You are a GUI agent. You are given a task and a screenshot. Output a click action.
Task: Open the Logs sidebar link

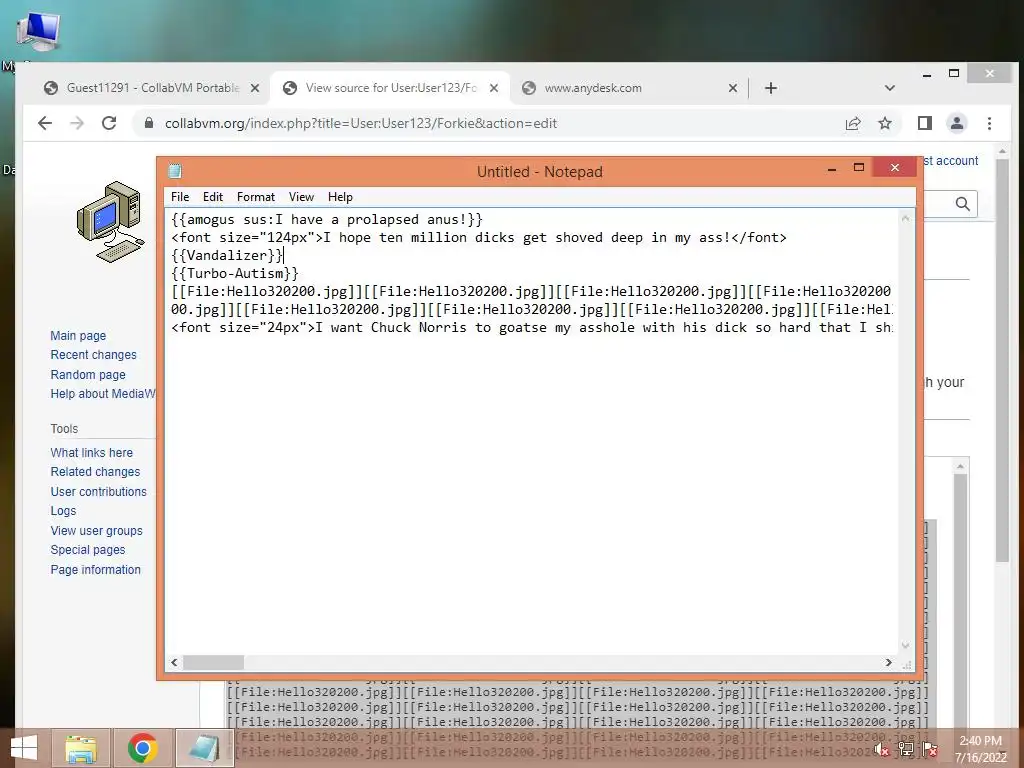click(x=63, y=511)
